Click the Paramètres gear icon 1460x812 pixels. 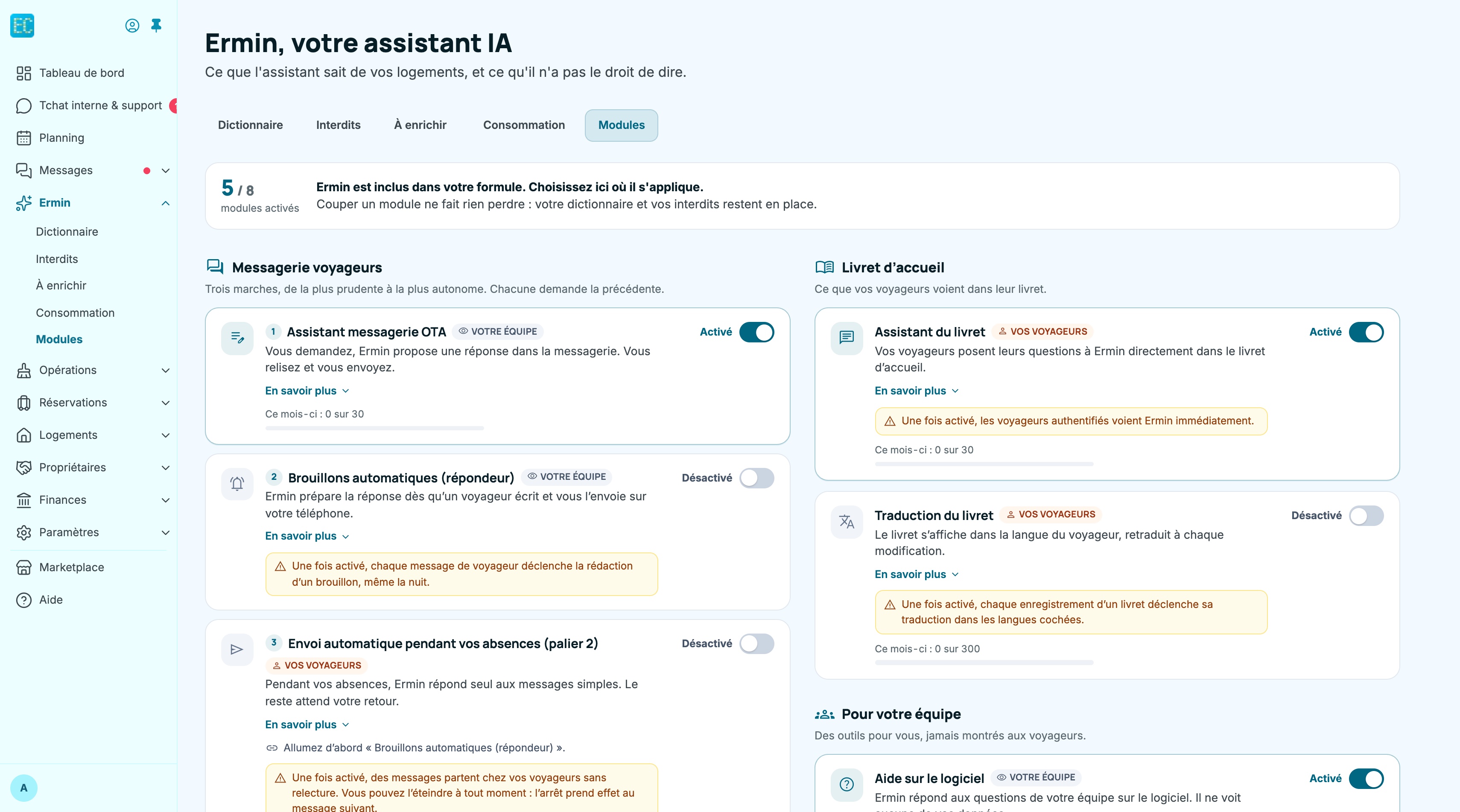pyautogui.click(x=24, y=532)
